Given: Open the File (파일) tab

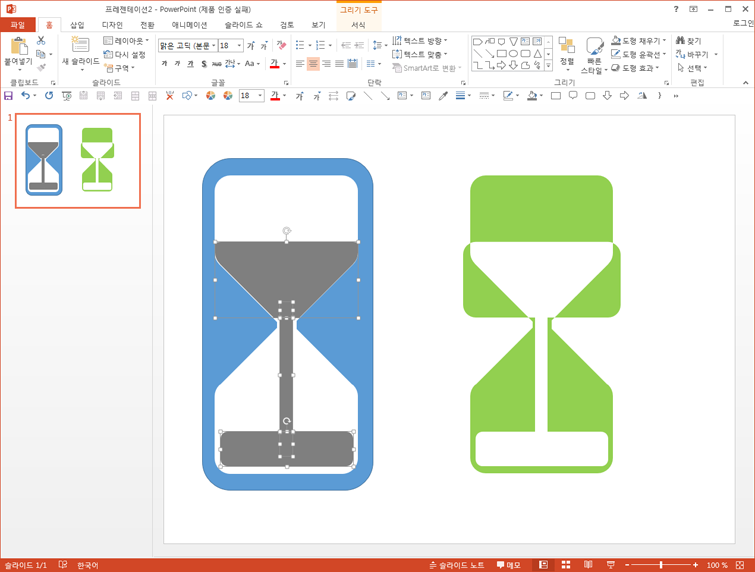Looking at the screenshot, I should coord(18,25).
